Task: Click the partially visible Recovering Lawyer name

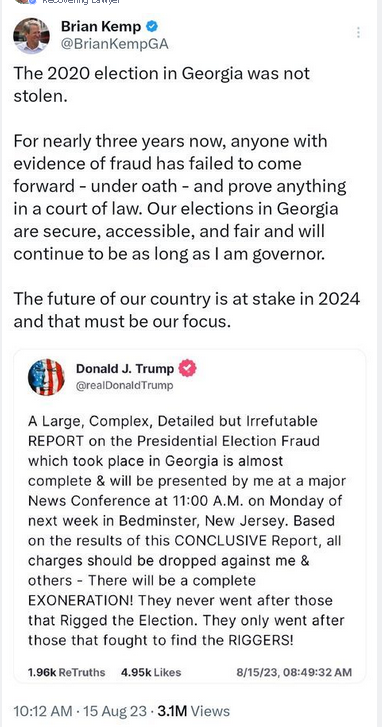Action: tap(81, 2)
